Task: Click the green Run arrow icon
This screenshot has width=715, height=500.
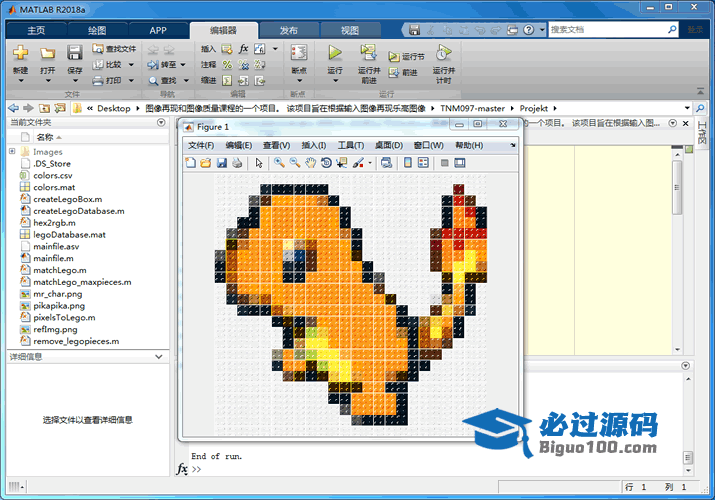Action: point(335,52)
